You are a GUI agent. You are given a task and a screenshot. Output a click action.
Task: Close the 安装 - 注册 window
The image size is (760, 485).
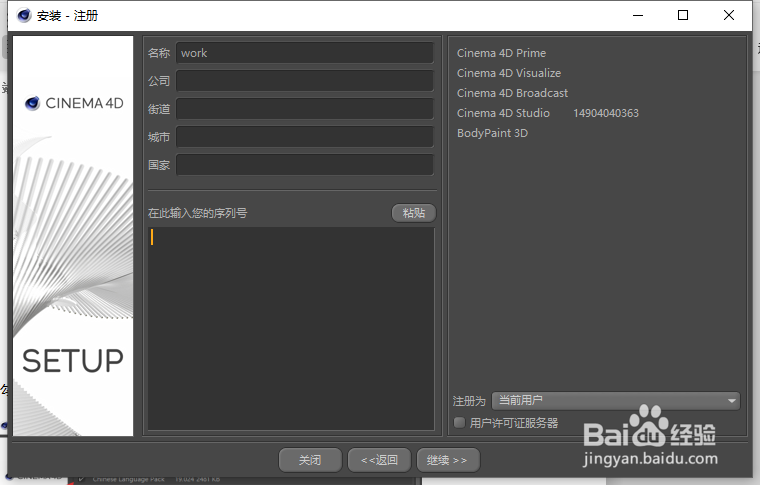click(728, 16)
